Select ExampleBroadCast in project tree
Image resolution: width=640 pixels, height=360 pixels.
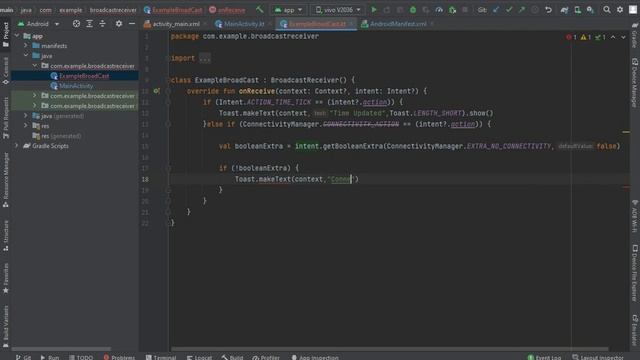point(84,76)
